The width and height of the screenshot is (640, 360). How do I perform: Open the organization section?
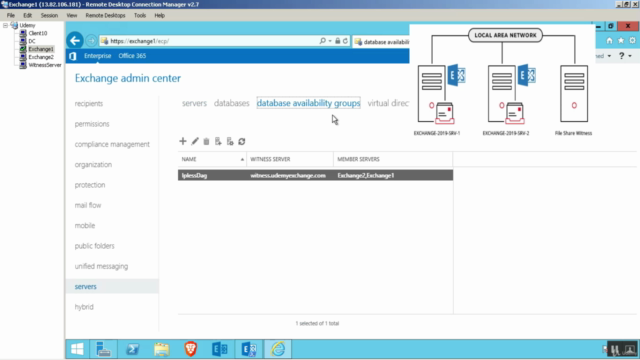(x=93, y=165)
